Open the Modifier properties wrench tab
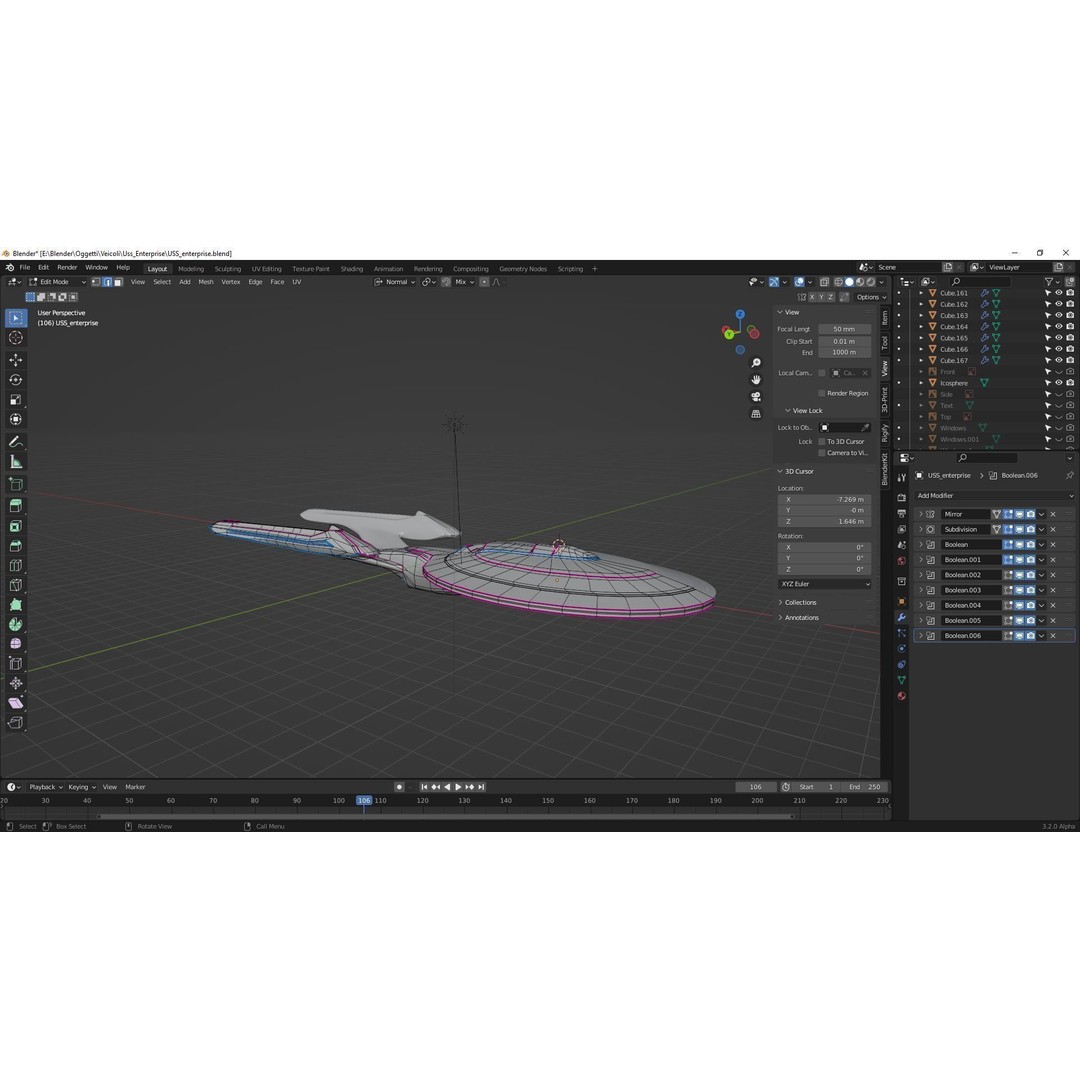1080x1080 pixels. click(x=902, y=617)
